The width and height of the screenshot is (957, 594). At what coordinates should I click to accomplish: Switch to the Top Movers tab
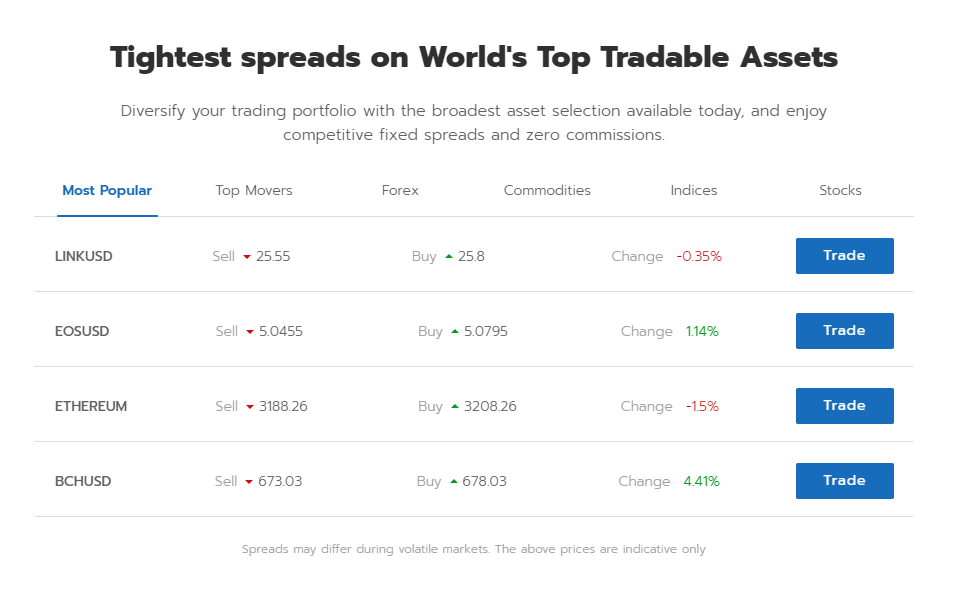(254, 190)
